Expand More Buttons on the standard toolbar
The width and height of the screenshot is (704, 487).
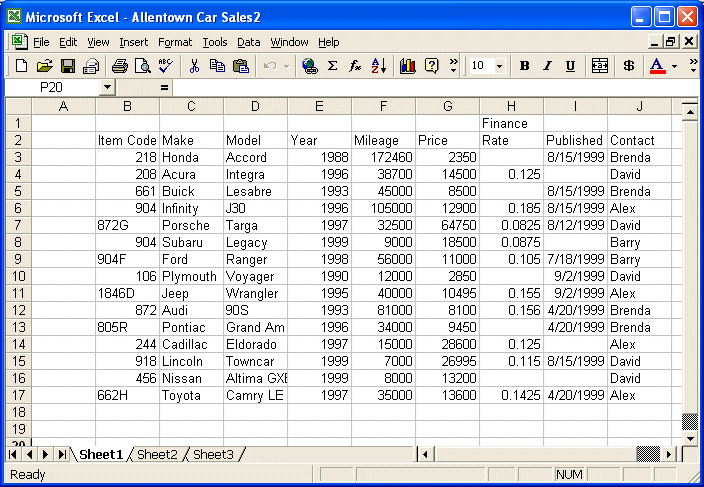pyautogui.click(x=454, y=66)
